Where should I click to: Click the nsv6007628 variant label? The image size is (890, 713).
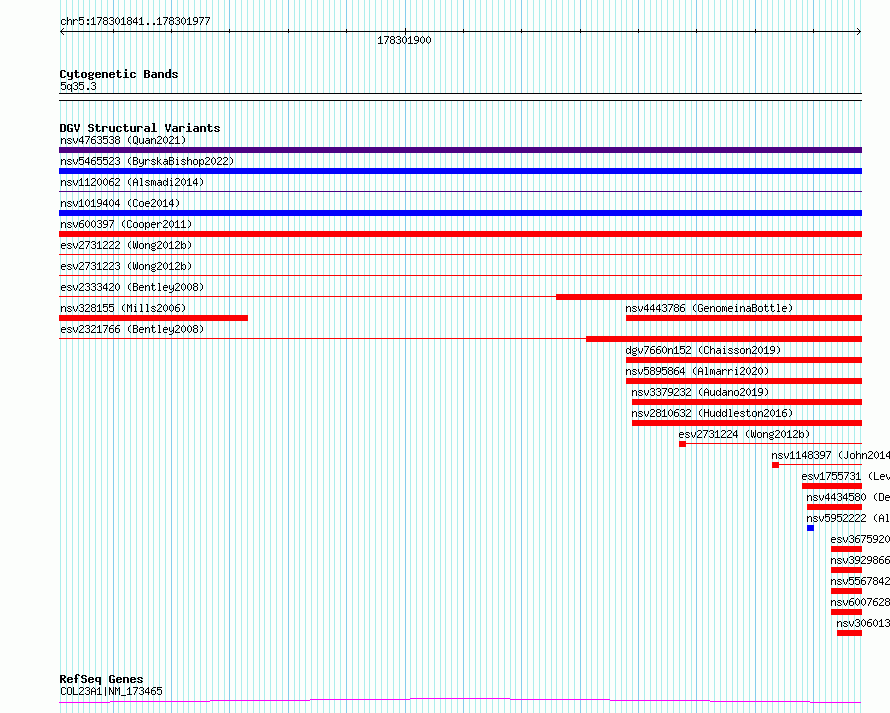coord(860,602)
